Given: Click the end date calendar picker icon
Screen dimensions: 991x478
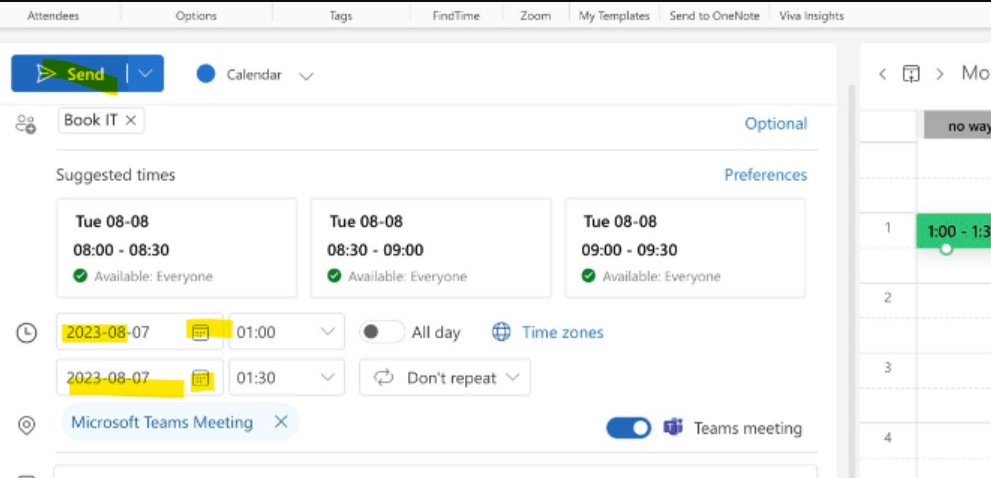Looking at the screenshot, I should coord(200,378).
